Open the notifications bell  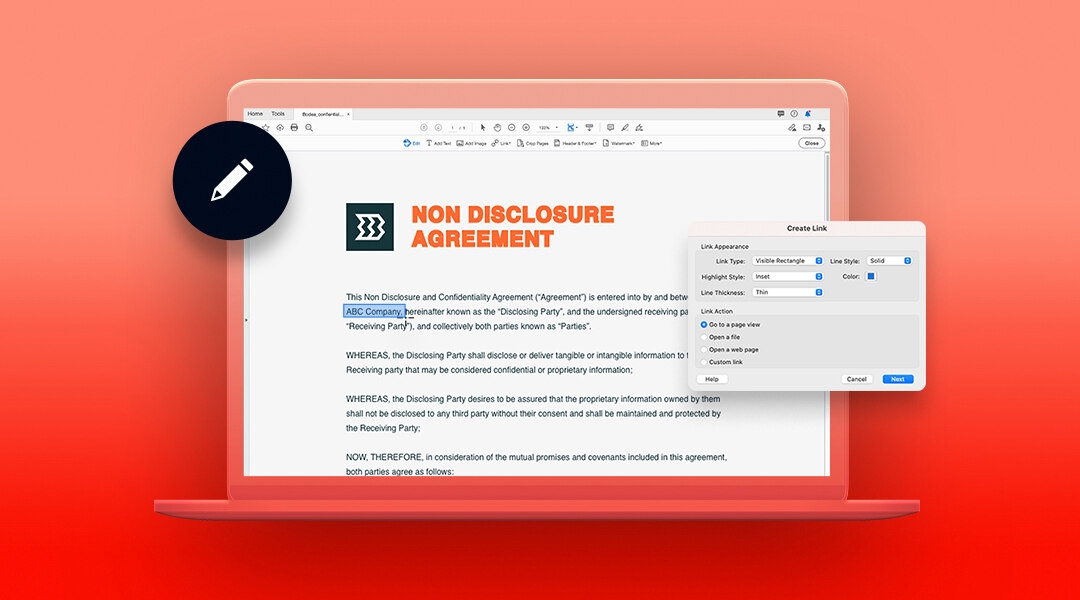808,114
